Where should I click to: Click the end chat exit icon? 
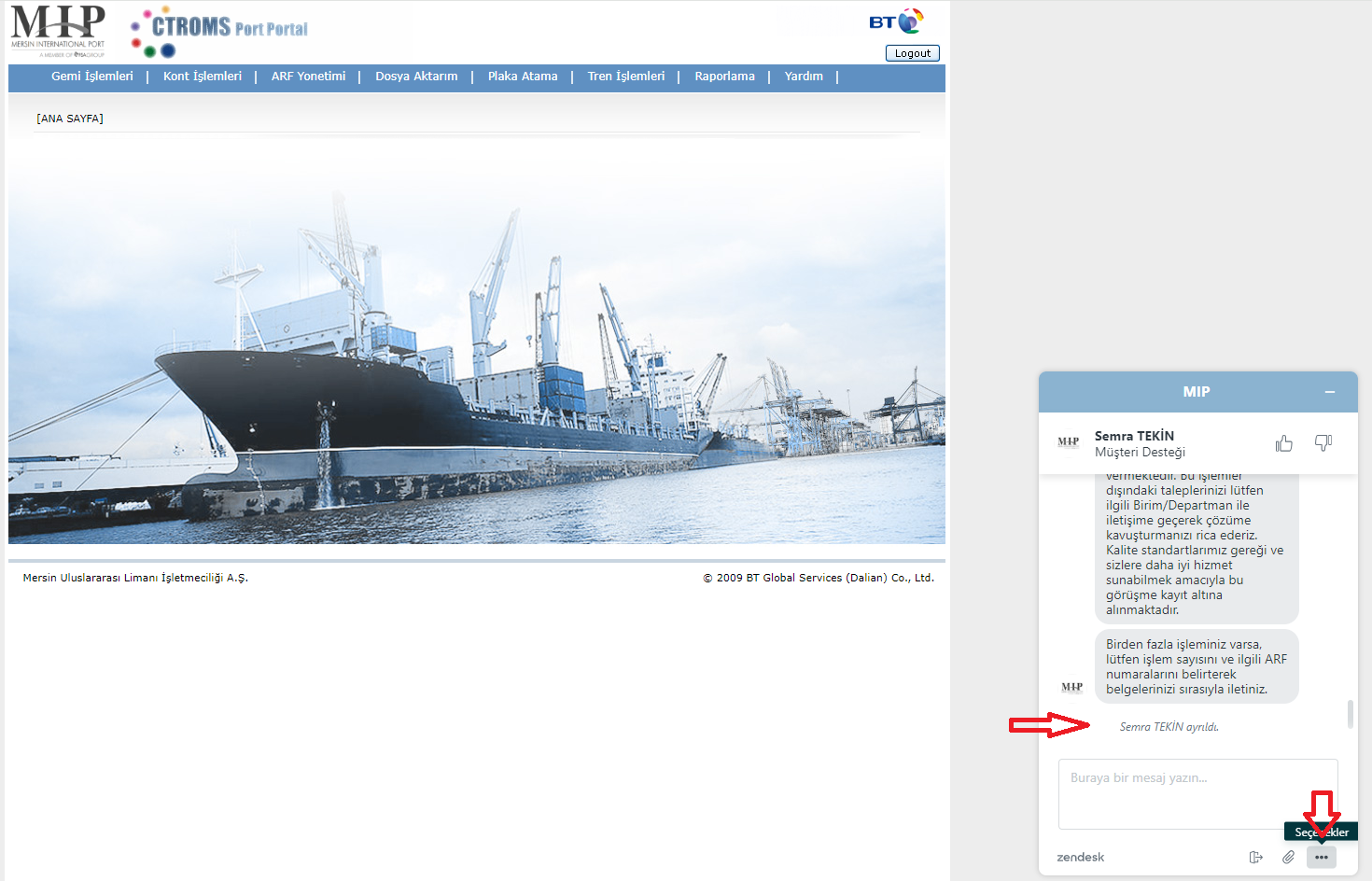(1255, 857)
